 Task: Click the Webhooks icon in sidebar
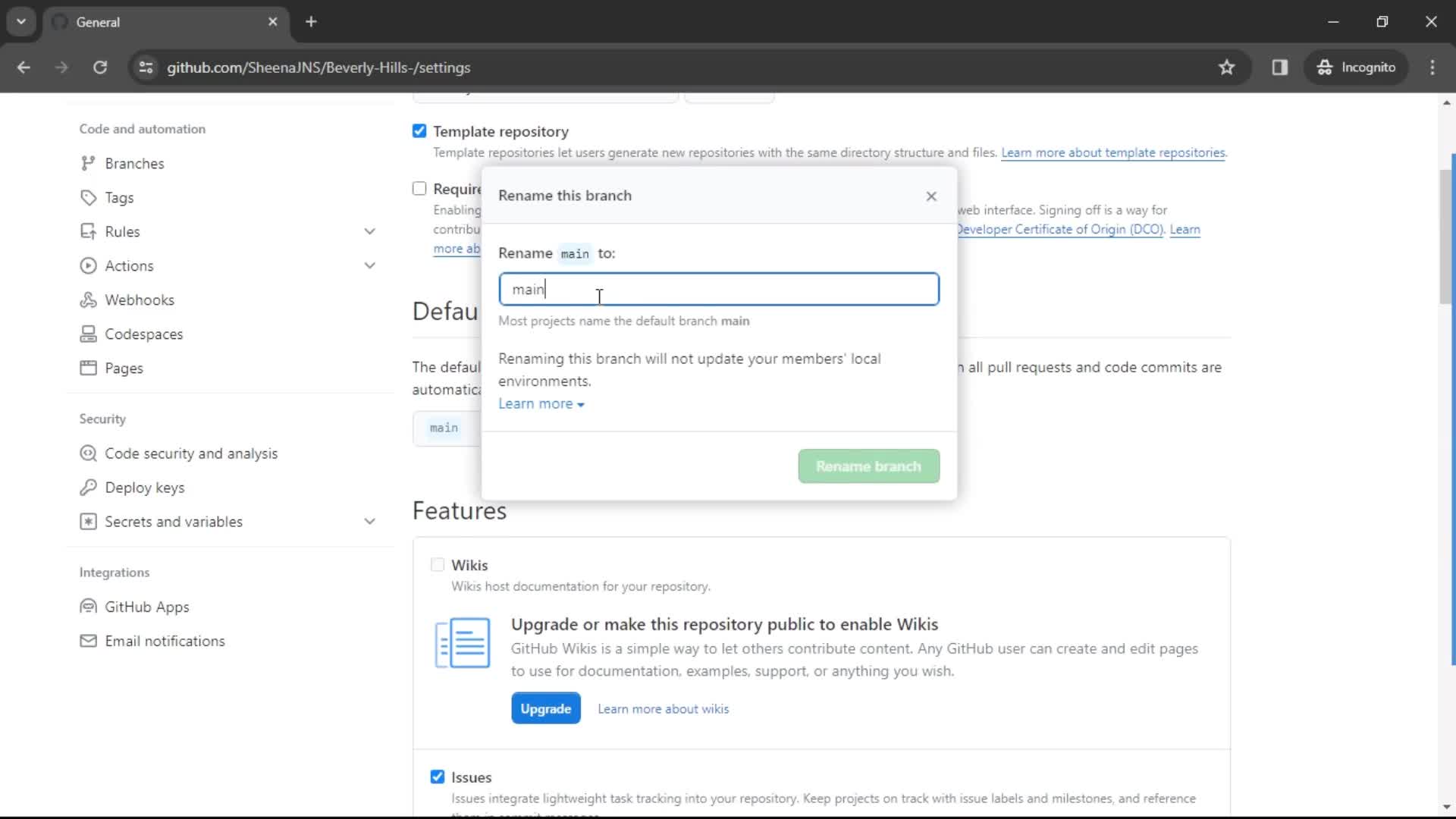click(x=88, y=300)
